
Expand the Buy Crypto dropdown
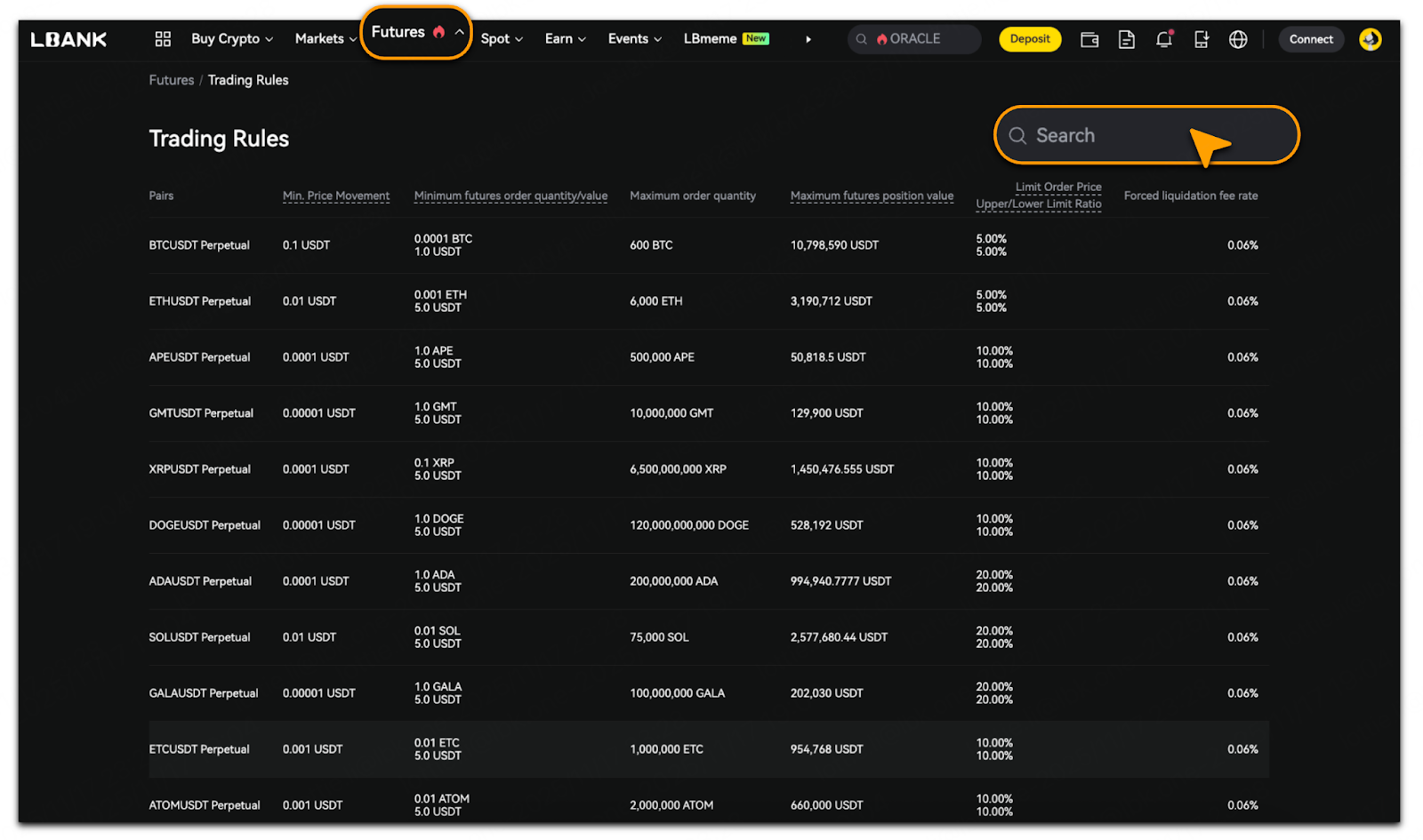(231, 39)
